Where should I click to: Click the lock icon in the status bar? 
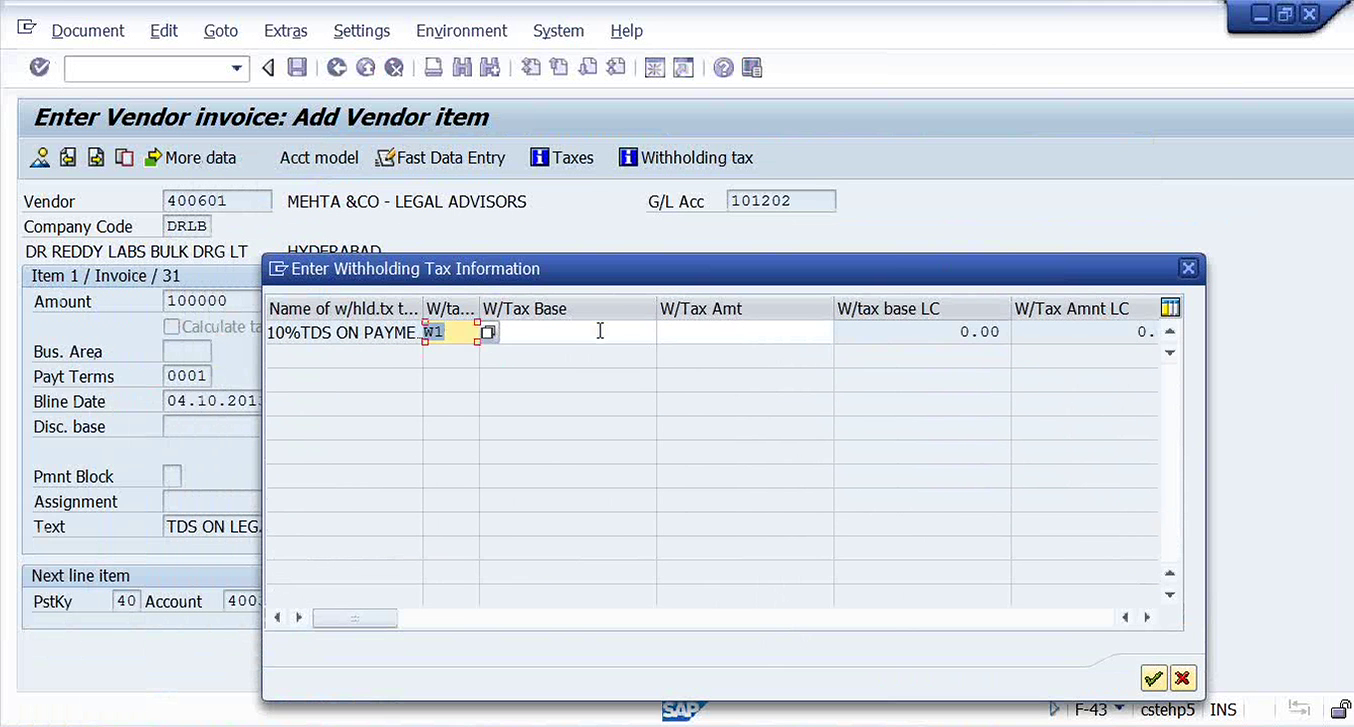click(1342, 709)
